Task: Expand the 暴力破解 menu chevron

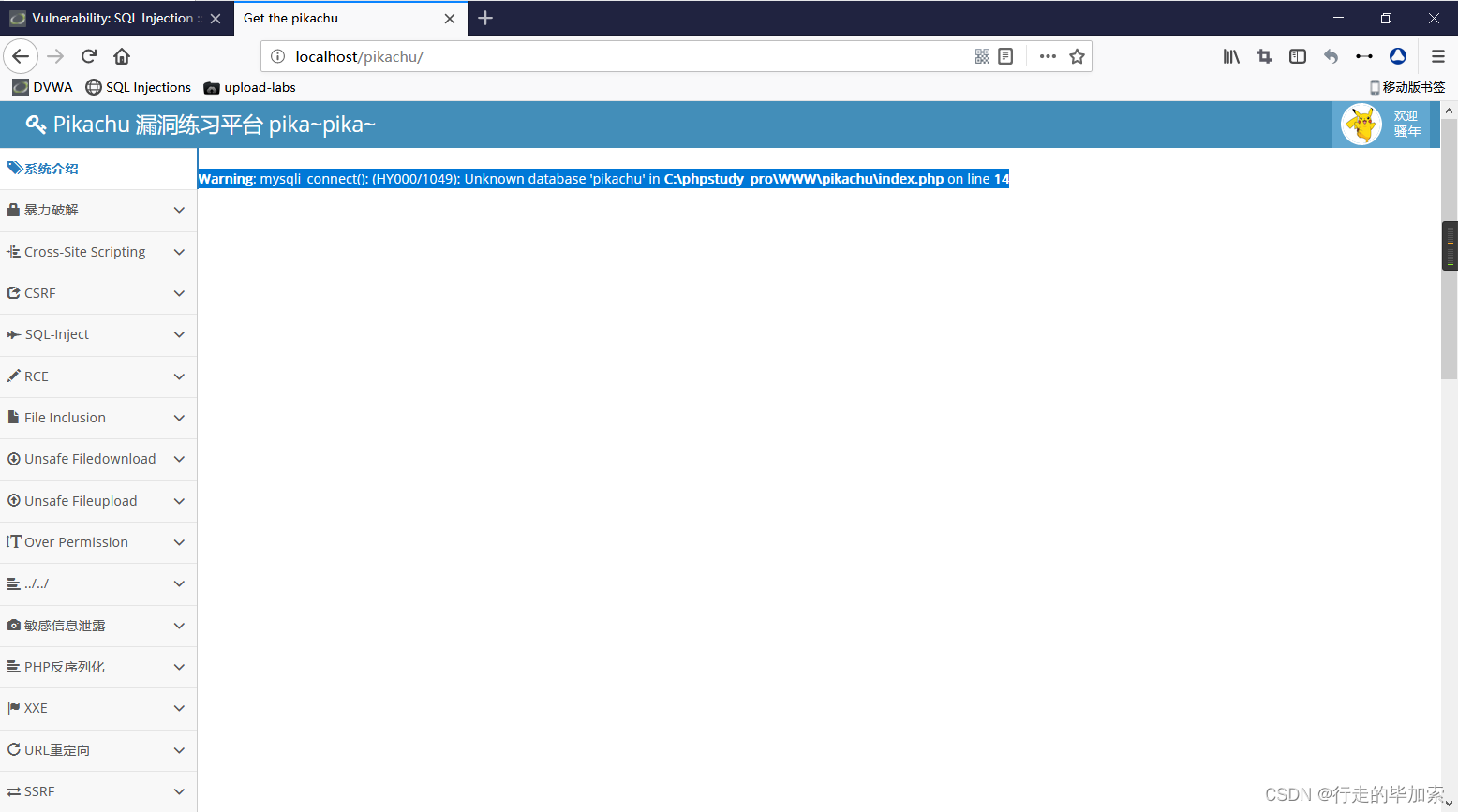Action: [179, 210]
